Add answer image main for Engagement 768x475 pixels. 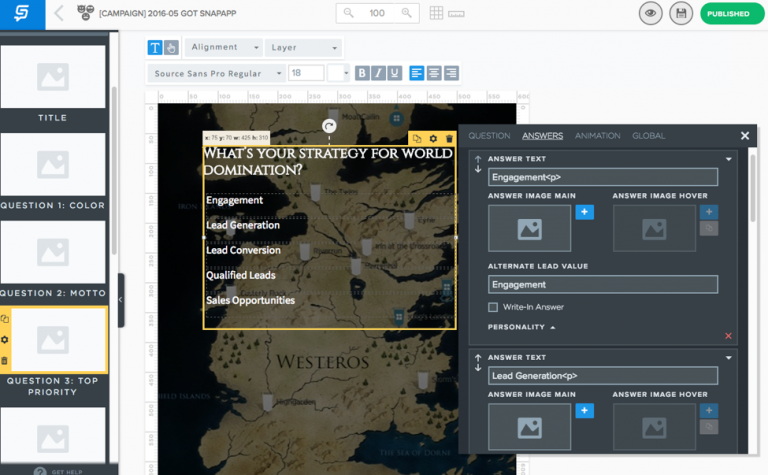point(584,212)
